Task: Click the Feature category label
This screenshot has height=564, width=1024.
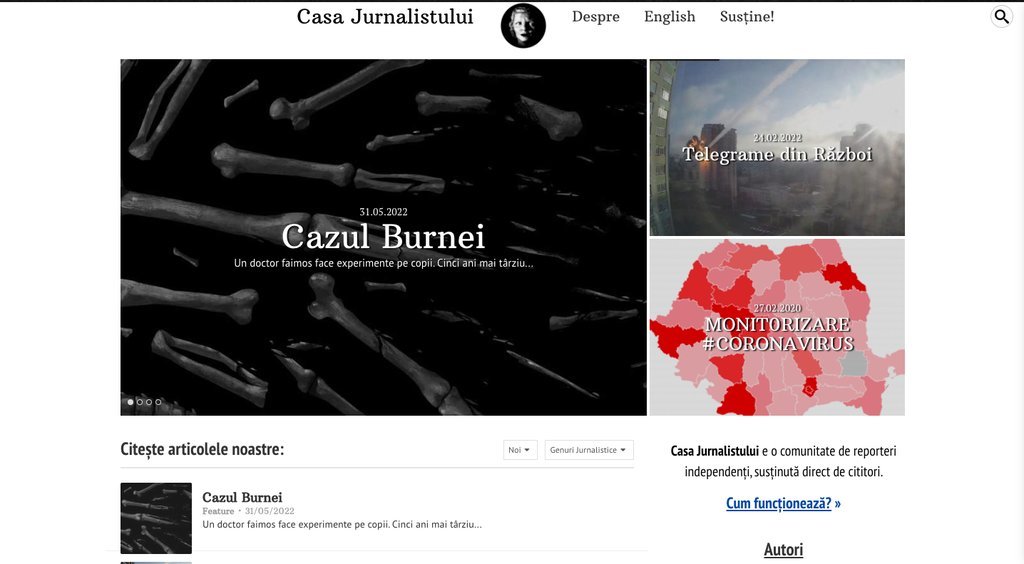Action: tap(218, 511)
